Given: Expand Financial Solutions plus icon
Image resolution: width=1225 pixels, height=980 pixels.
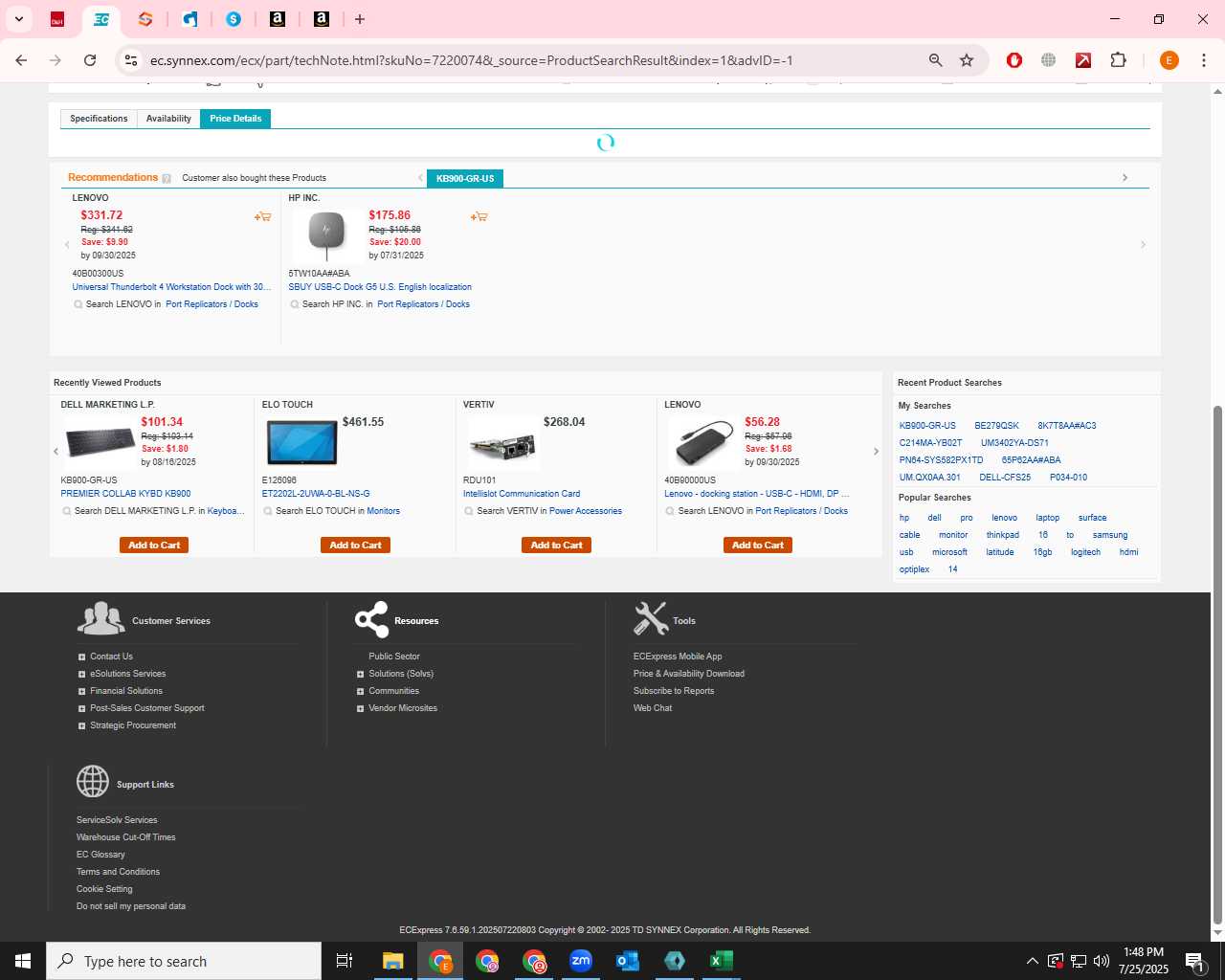Looking at the screenshot, I should point(81,691).
